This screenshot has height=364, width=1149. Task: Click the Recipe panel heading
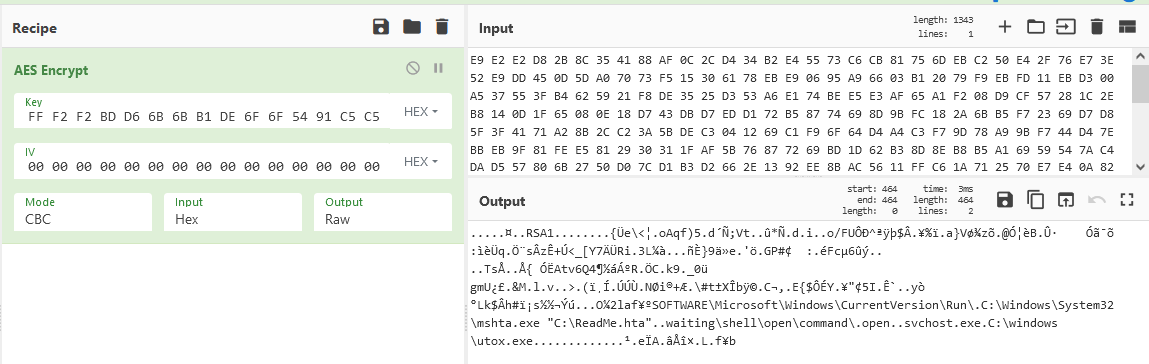pos(34,29)
